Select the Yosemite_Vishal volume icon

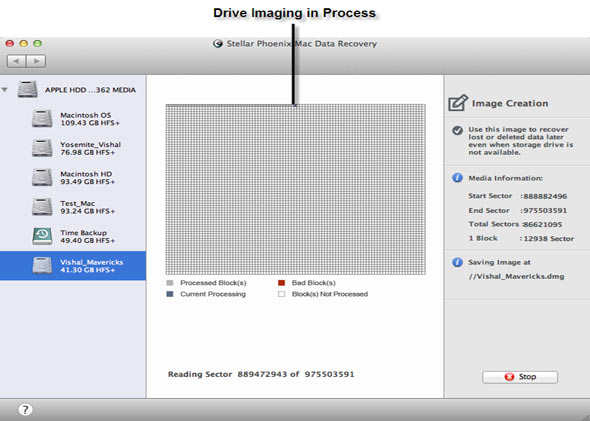click(42, 148)
